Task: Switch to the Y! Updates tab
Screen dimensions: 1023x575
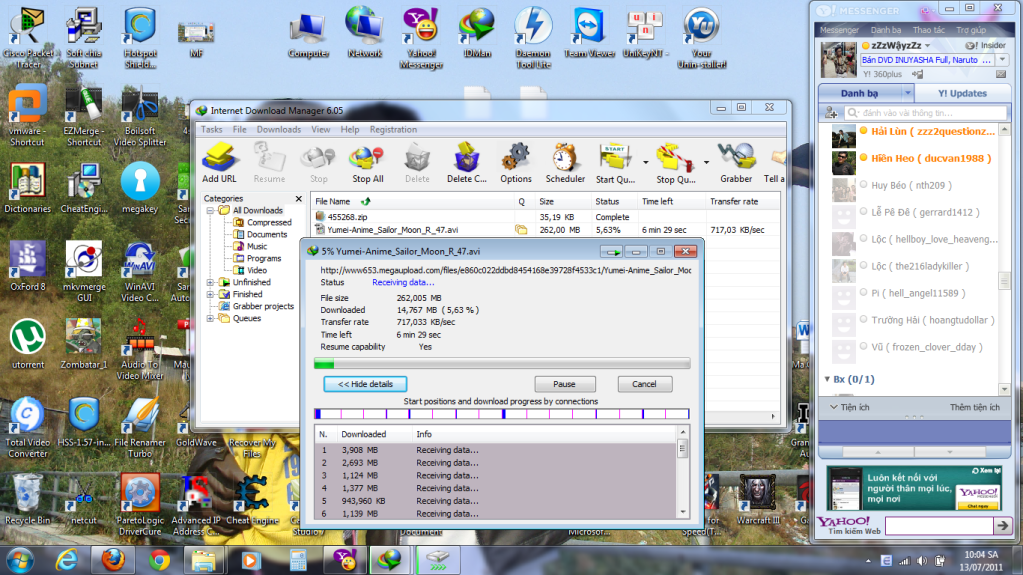Action: pos(962,93)
